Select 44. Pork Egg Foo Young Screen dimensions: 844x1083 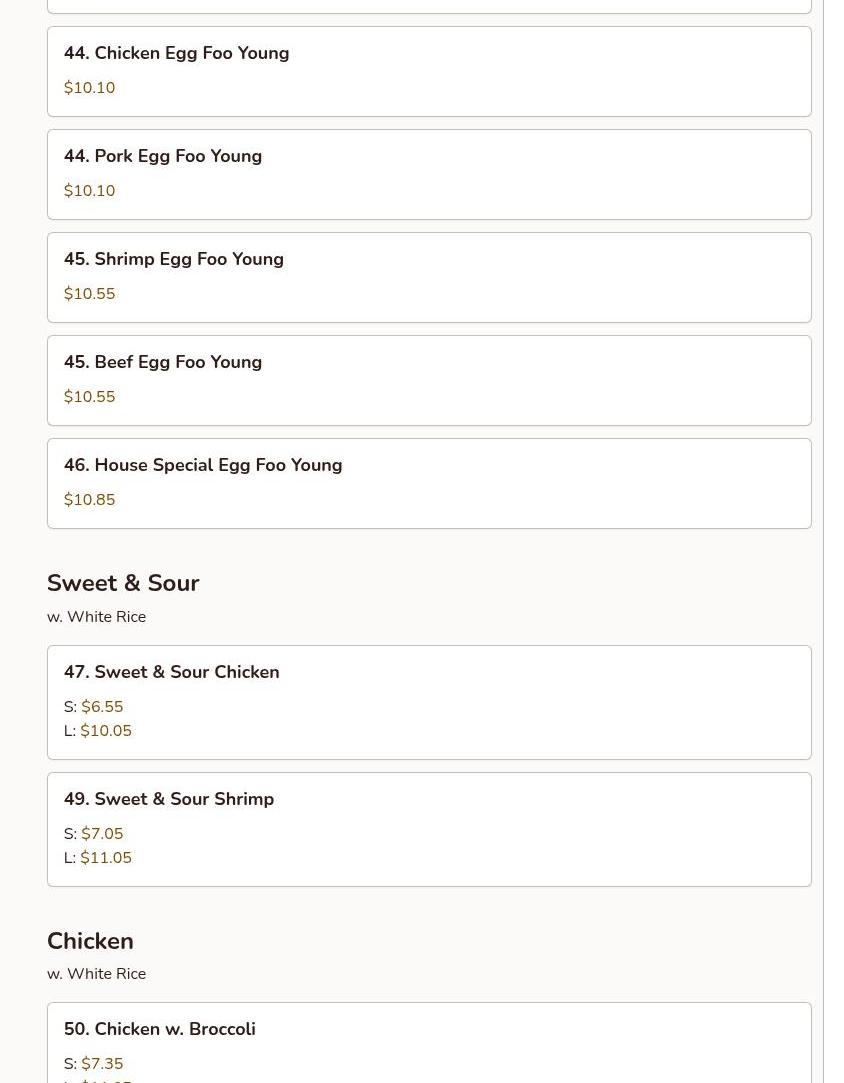tap(163, 157)
